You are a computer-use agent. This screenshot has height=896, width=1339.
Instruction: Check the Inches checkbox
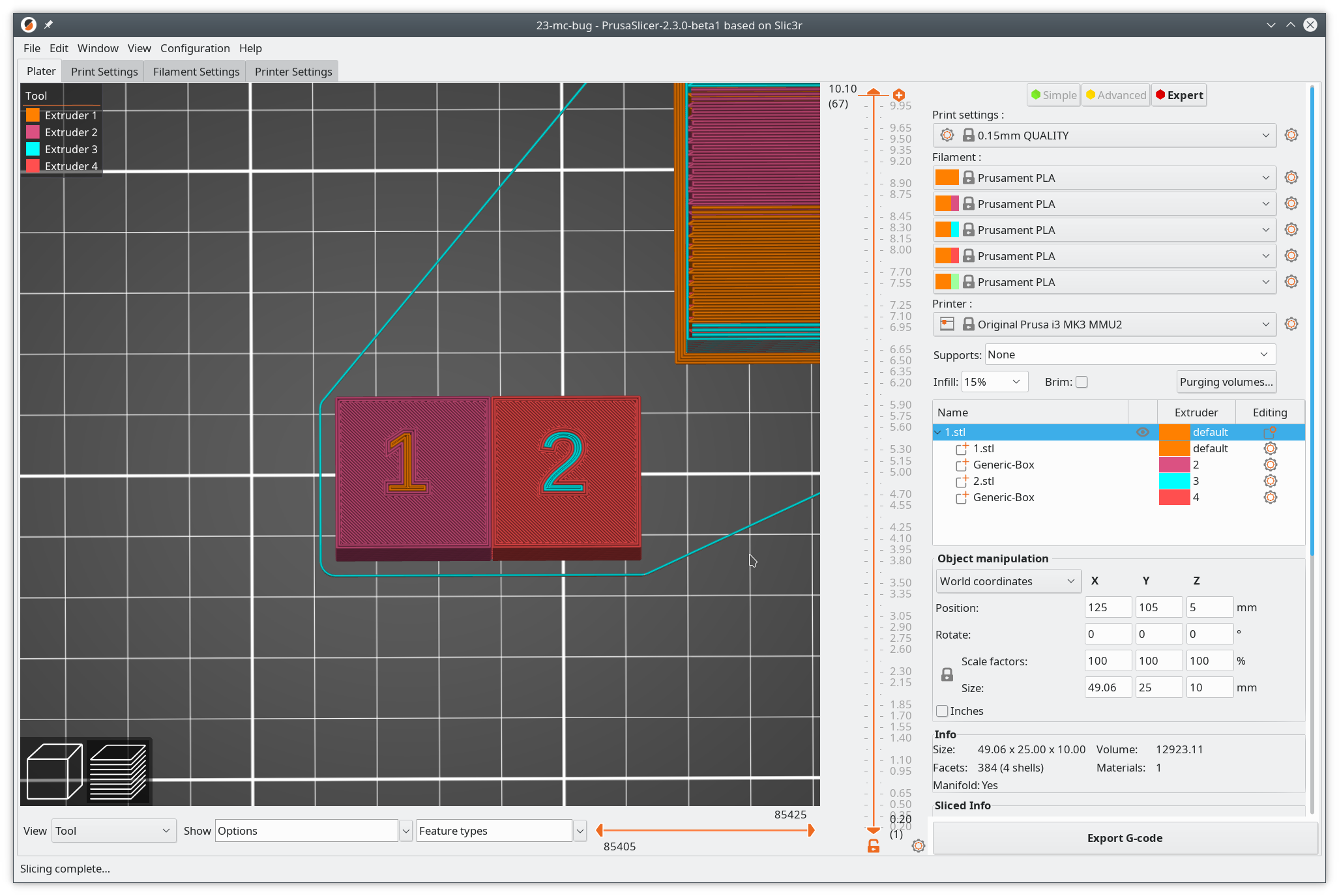click(x=942, y=711)
